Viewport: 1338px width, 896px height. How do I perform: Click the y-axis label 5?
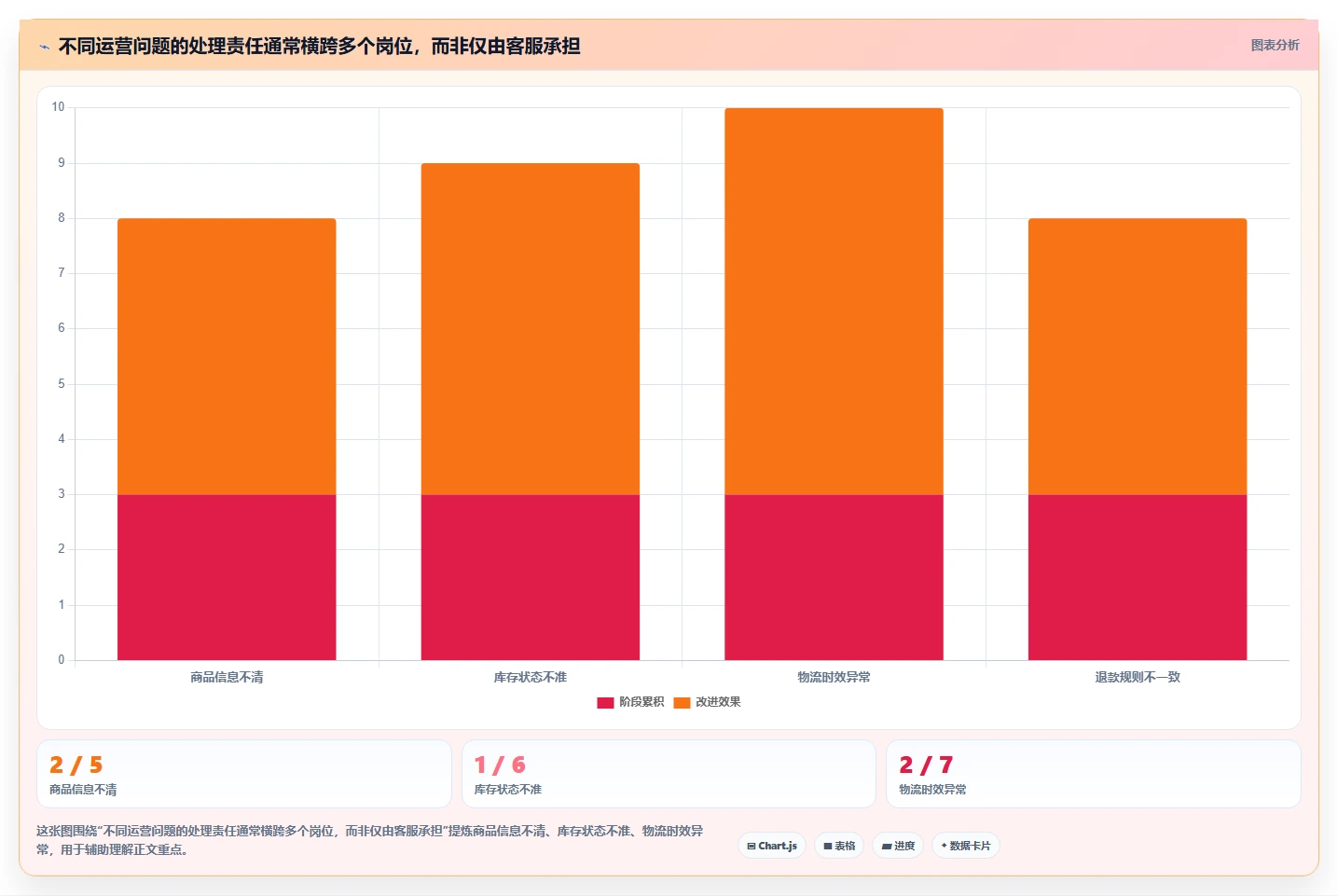62,384
